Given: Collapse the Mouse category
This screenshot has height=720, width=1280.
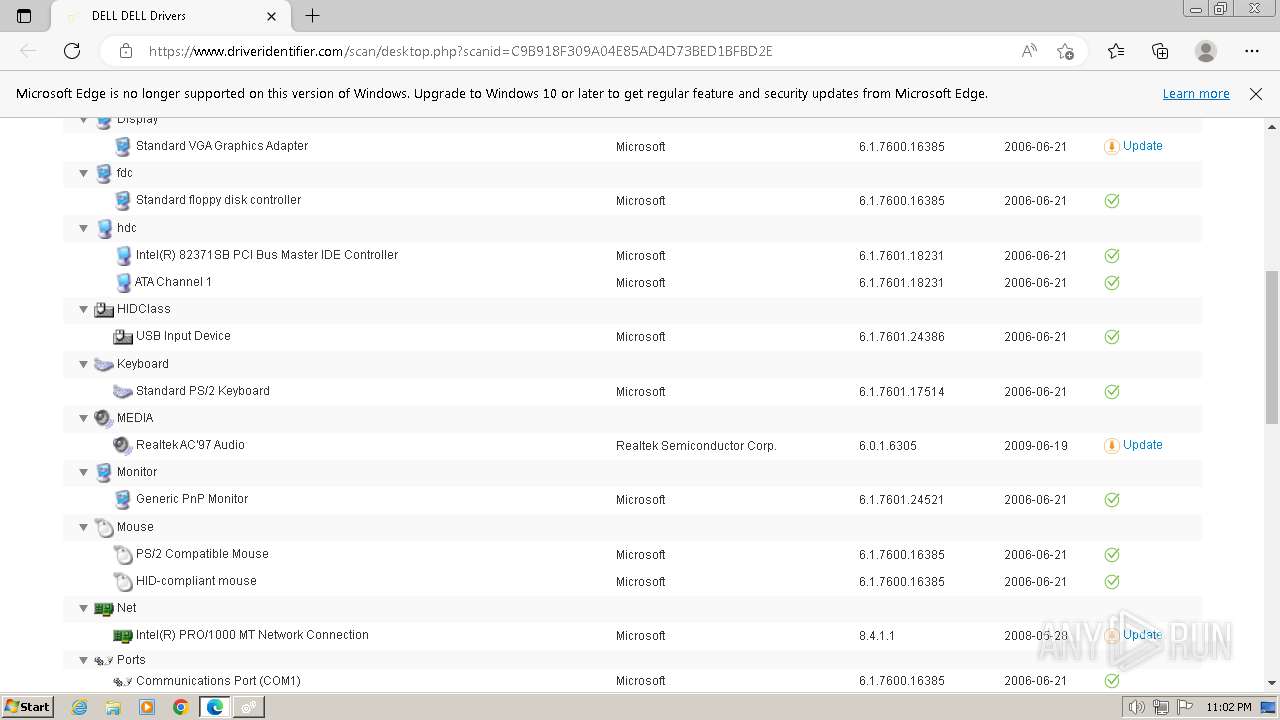Looking at the screenshot, I should click(x=84, y=527).
